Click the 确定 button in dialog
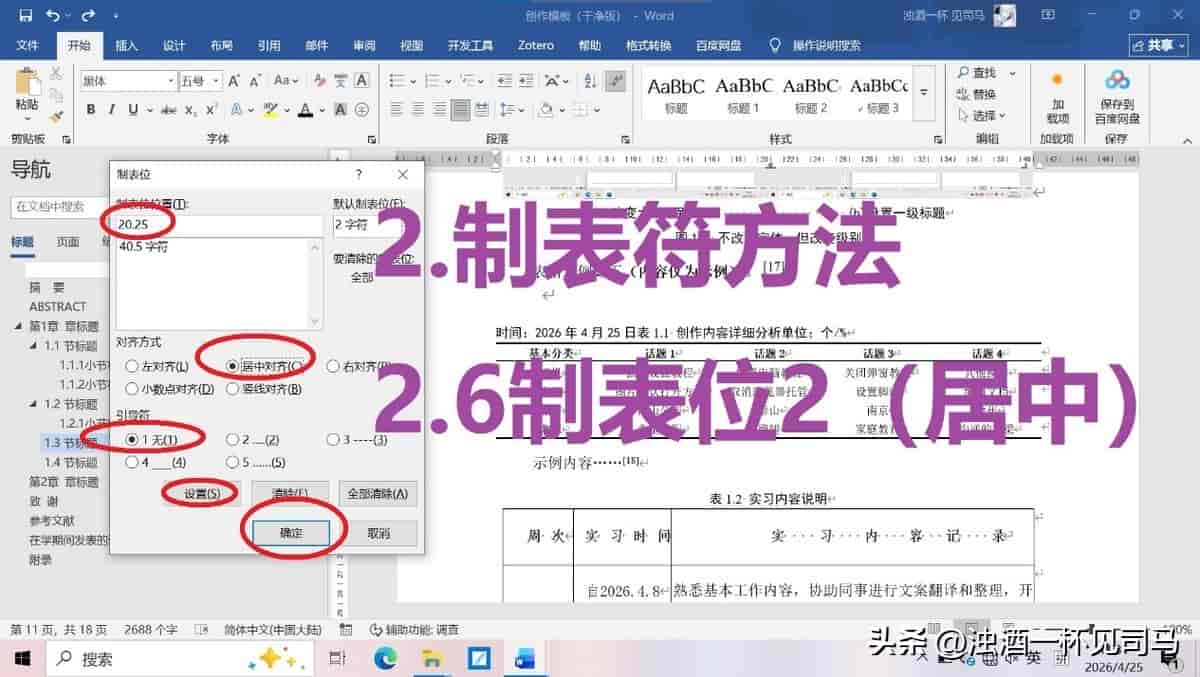 pyautogui.click(x=290, y=533)
